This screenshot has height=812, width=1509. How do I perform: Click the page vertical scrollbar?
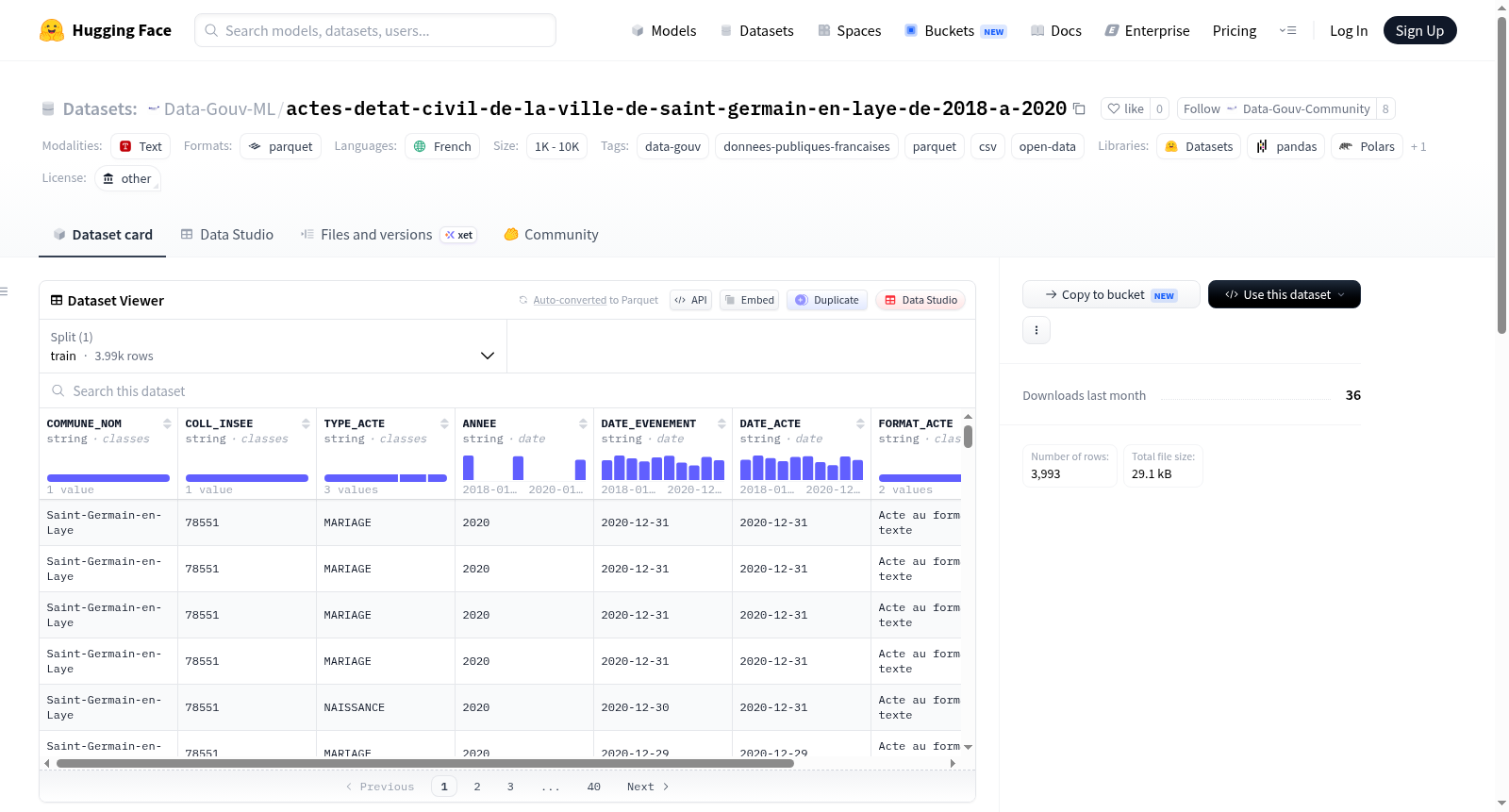click(1501, 174)
